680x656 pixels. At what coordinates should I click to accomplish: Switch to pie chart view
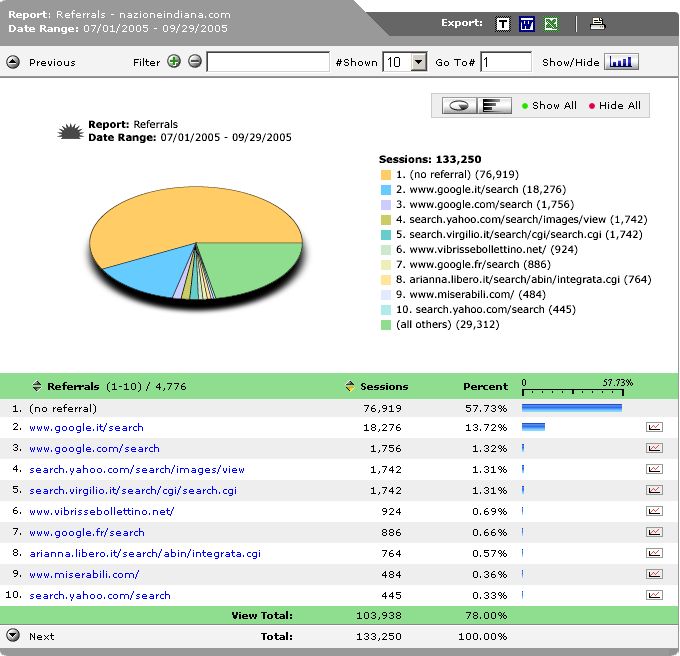pyautogui.click(x=460, y=105)
